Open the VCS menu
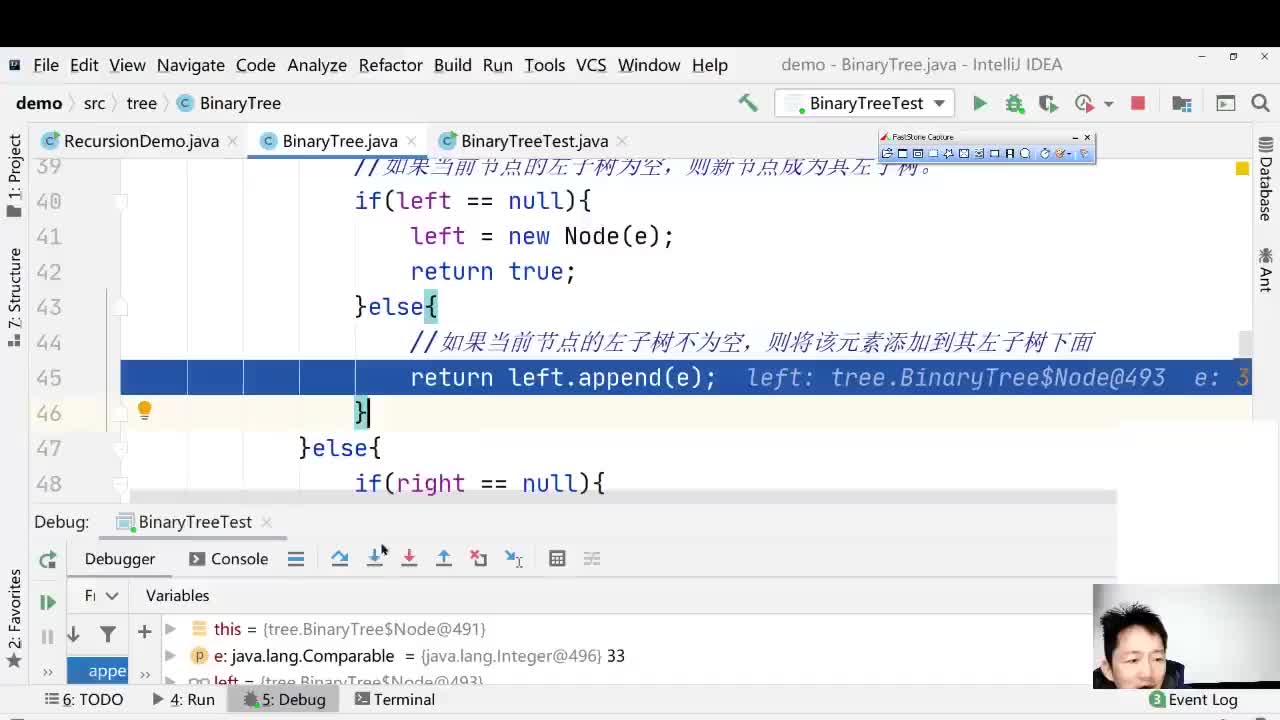 coord(591,65)
